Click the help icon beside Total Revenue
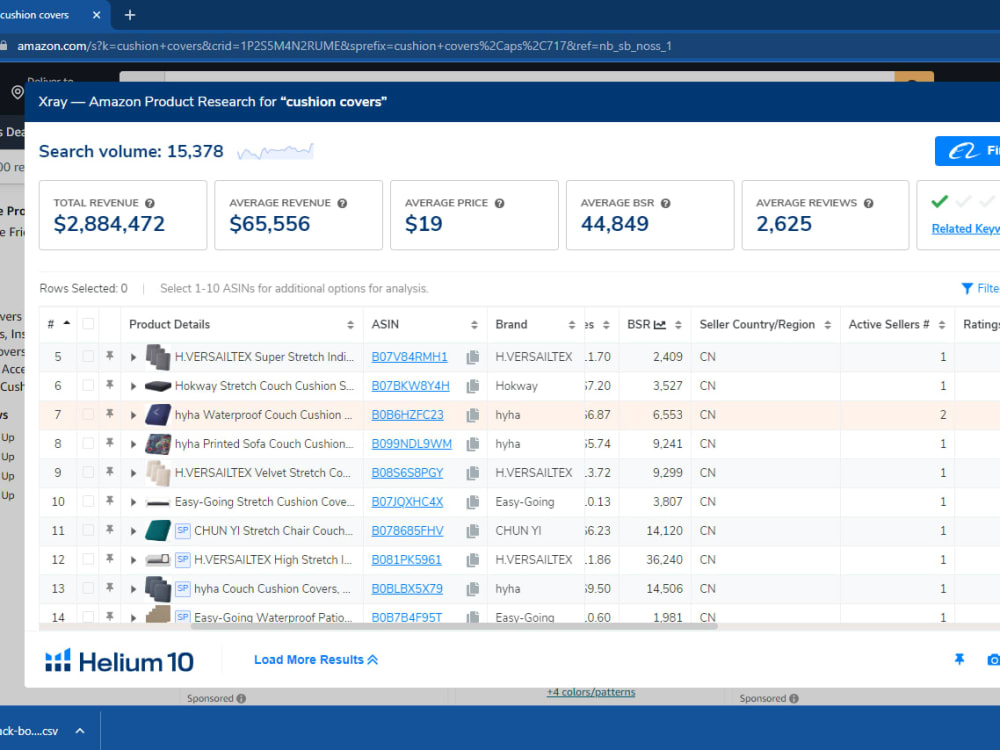This screenshot has height=750, width=1000. pos(150,203)
